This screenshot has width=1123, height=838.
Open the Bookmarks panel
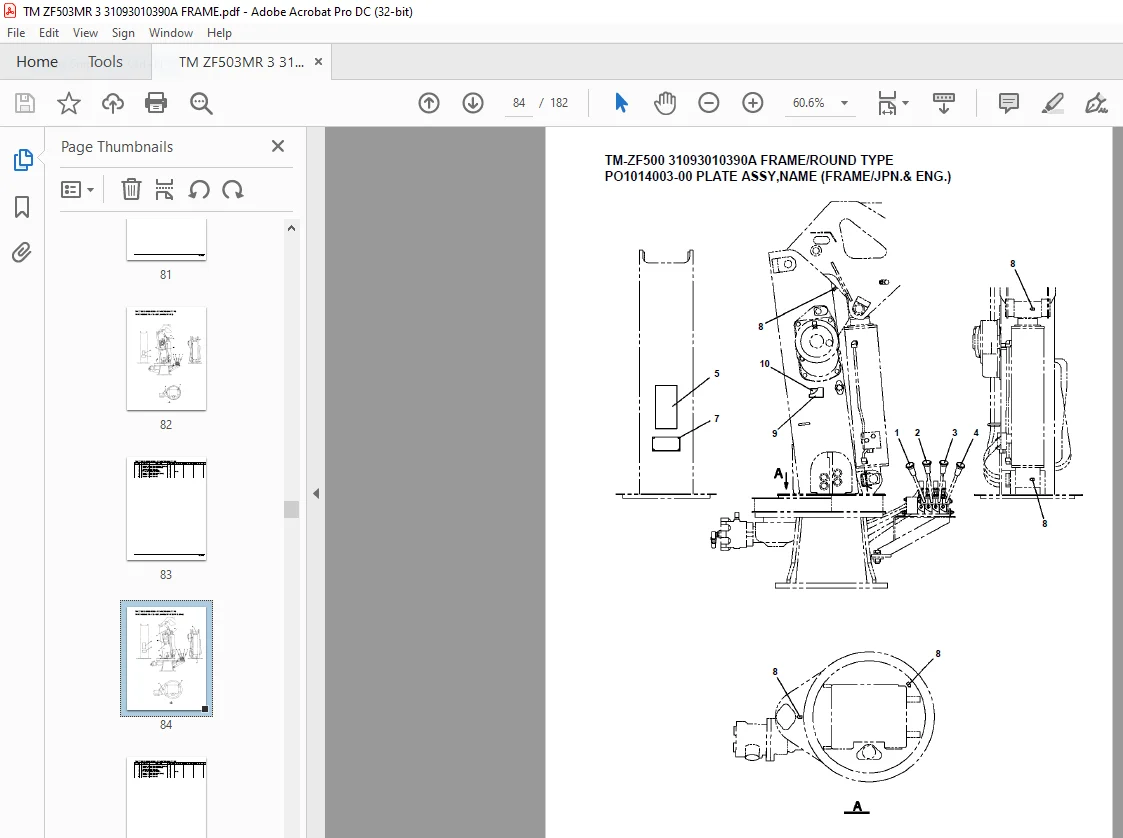(x=22, y=207)
